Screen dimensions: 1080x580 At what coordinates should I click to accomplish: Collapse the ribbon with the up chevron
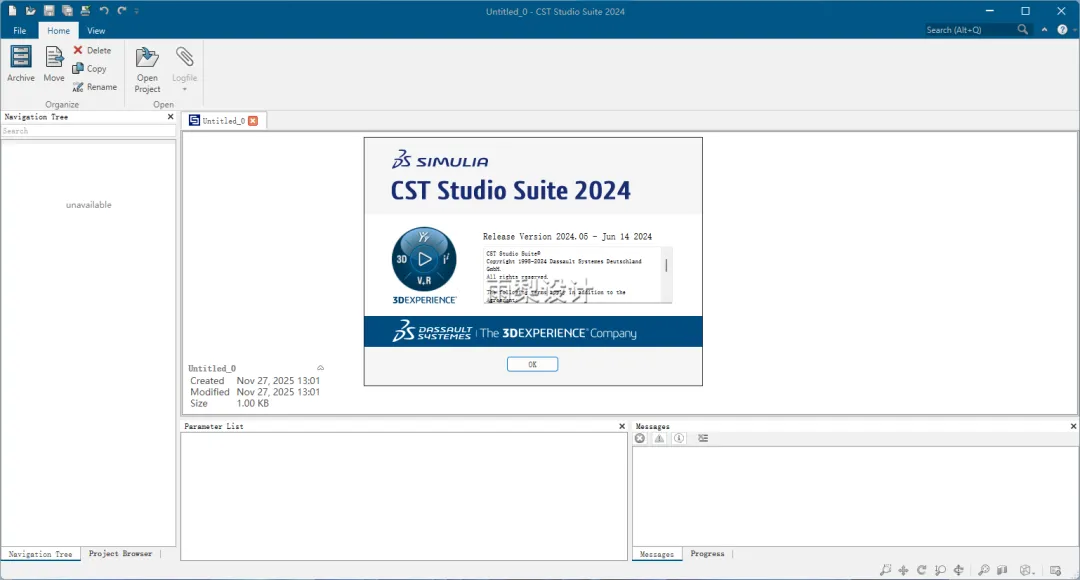pyautogui.click(x=1045, y=30)
